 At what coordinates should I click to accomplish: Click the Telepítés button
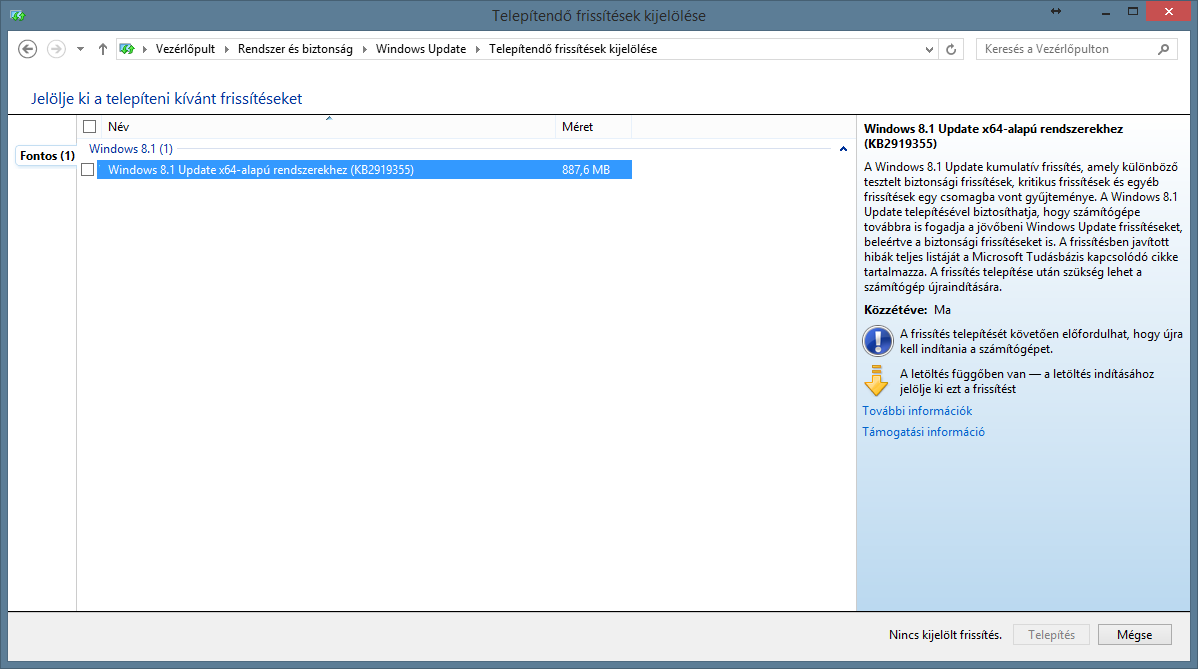coord(1051,635)
